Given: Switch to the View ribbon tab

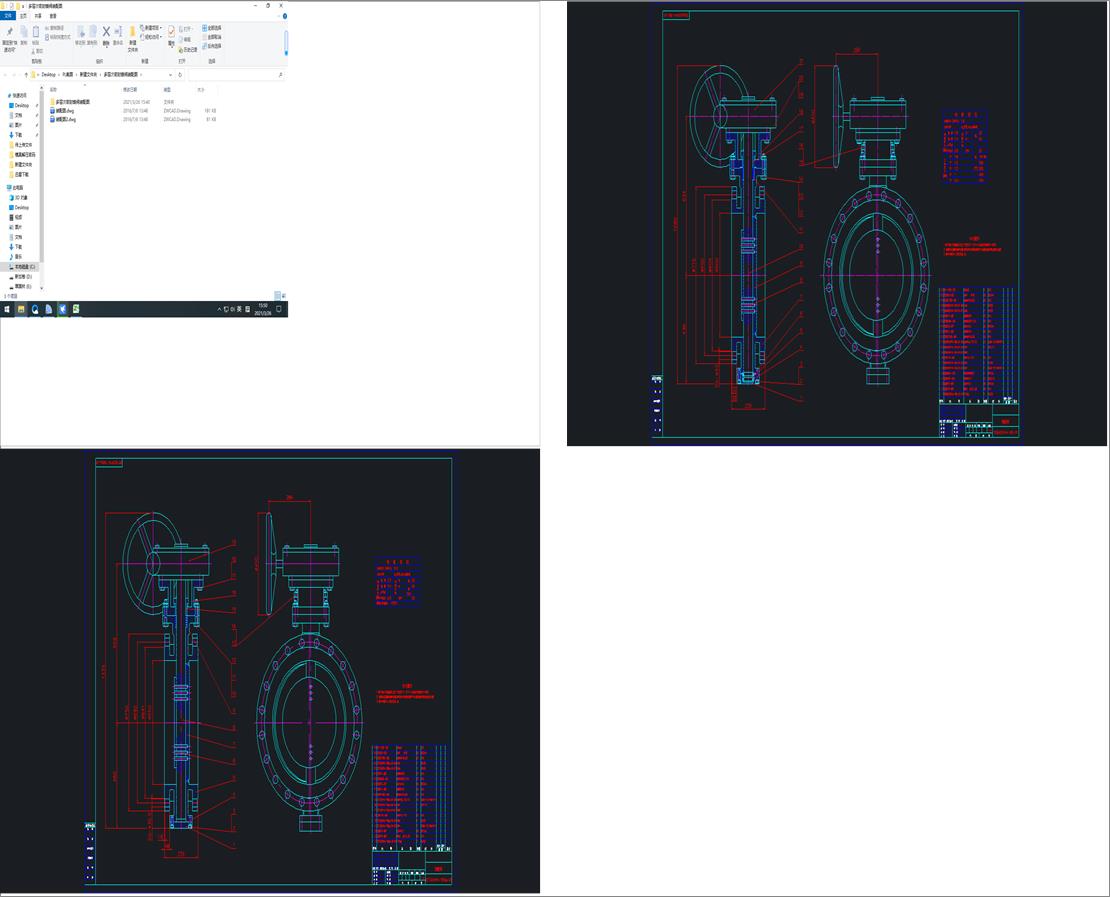Looking at the screenshot, I should [x=53, y=16].
